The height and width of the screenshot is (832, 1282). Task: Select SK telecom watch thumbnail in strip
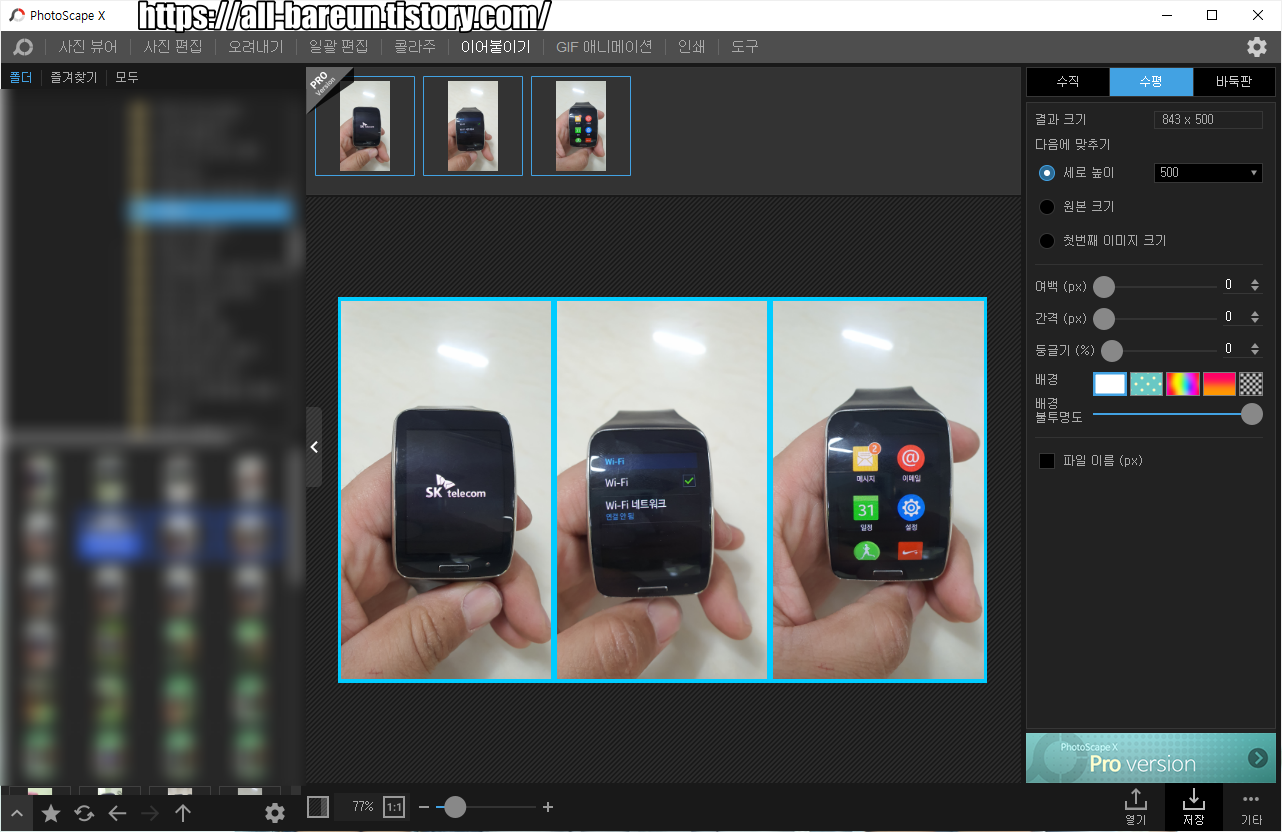coord(365,126)
